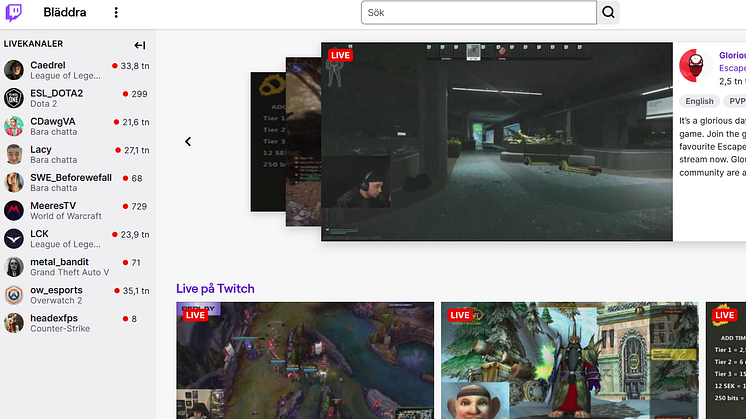Screen dimensions: 746x419
Task: Click the LIVE badge on featured stream
Action: click(340, 55)
